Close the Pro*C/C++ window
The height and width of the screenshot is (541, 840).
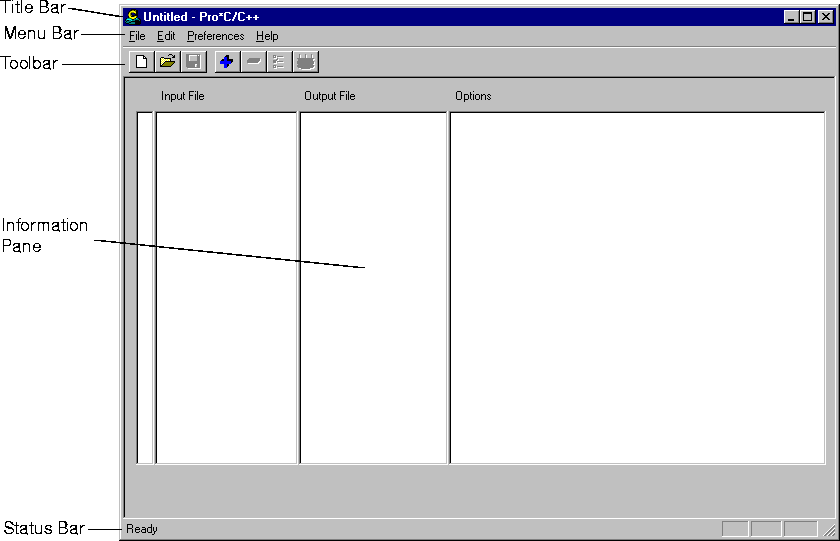[826, 17]
